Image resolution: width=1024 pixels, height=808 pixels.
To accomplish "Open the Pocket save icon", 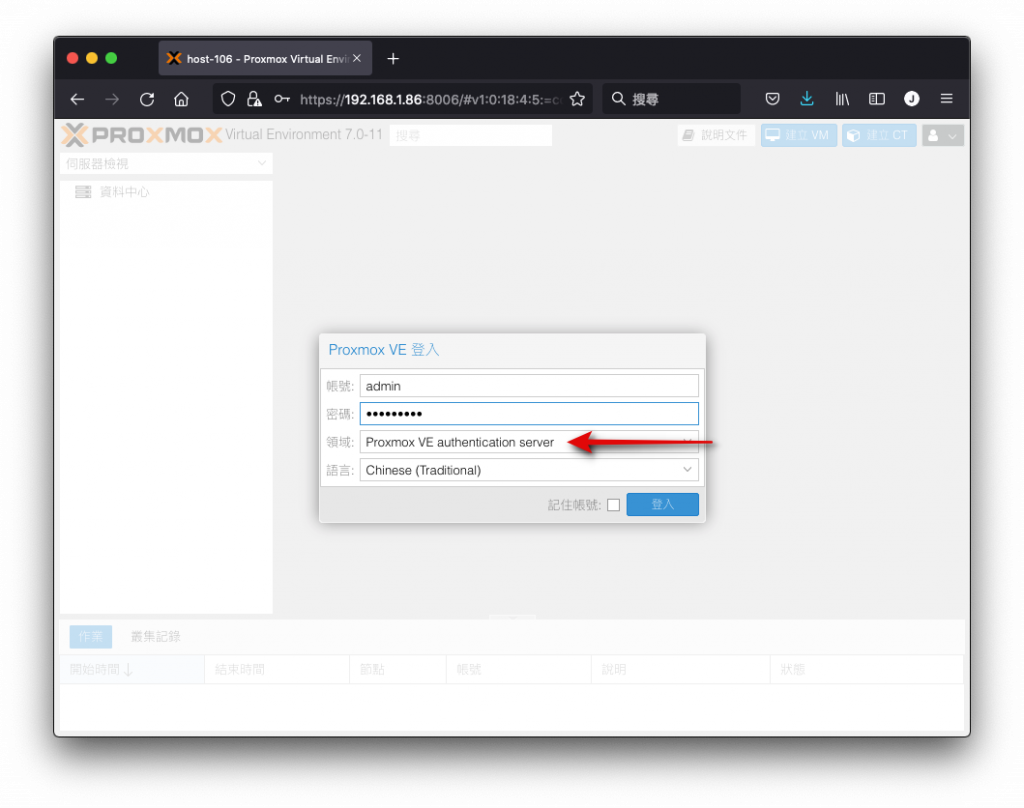I will (773, 99).
